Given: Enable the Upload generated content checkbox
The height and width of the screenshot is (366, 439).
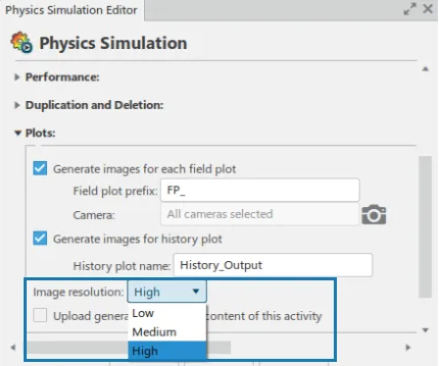Looking at the screenshot, I should pyautogui.click(x=40, y=315).
